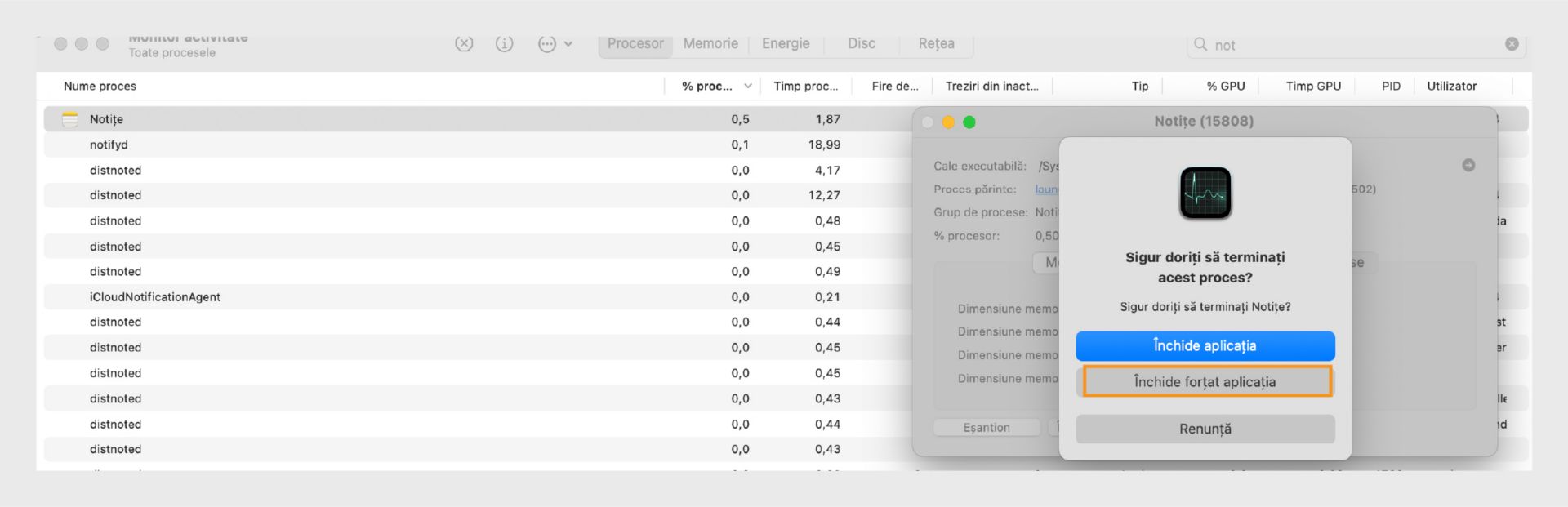Sort by the % proc... column chevron
1568x507 pixels.
(x=747, y=86)
